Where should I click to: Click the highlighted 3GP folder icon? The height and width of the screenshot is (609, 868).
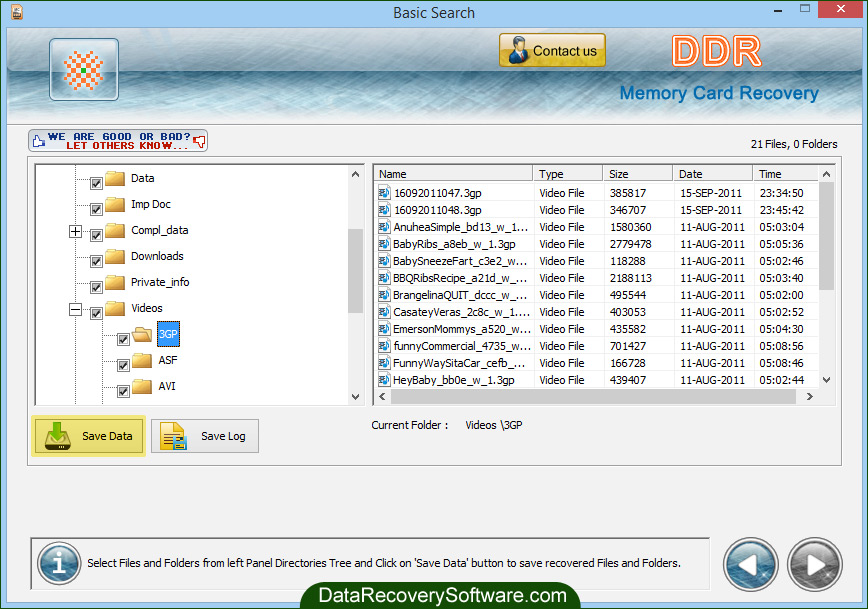(x=141, y=334)
